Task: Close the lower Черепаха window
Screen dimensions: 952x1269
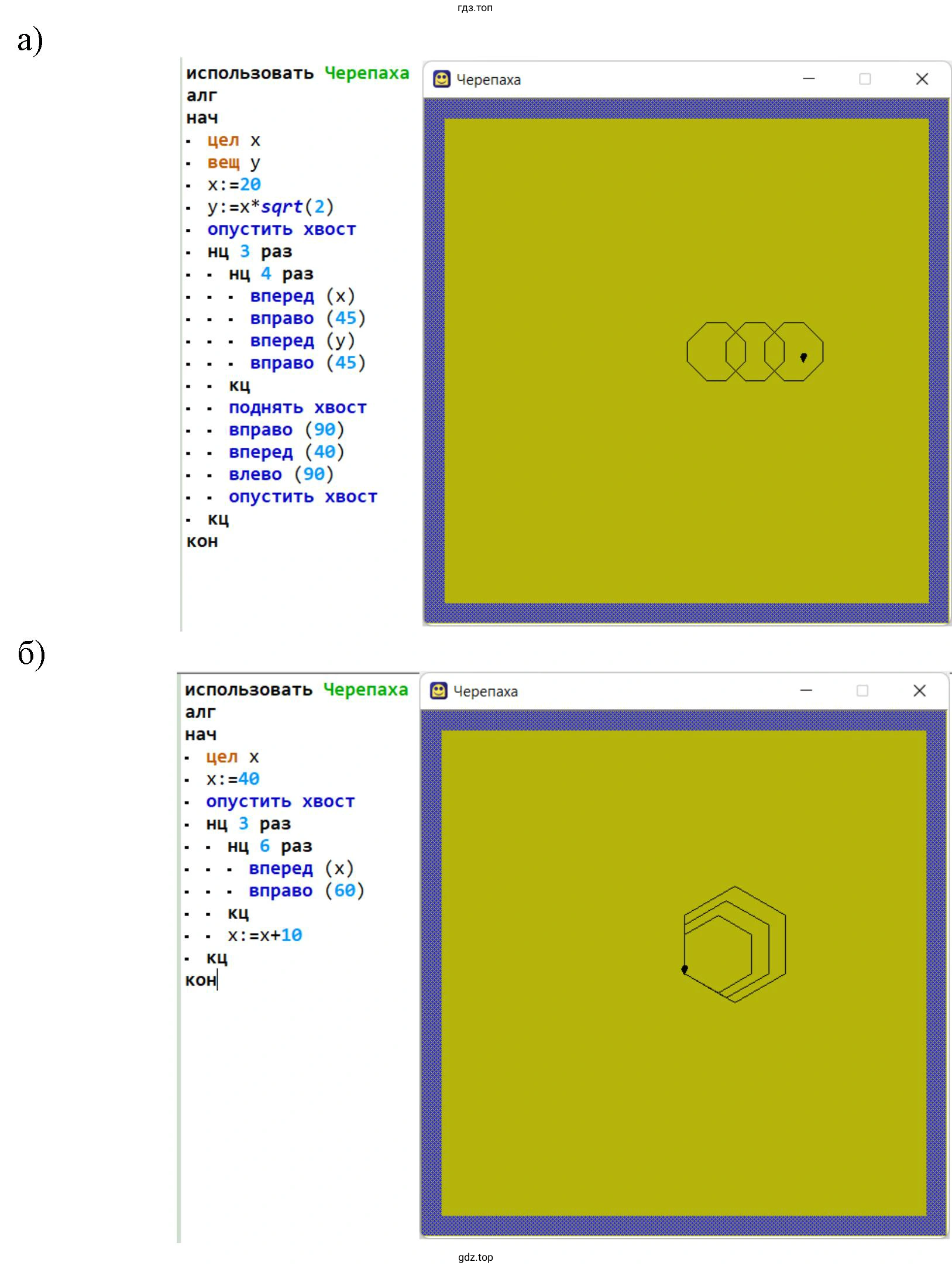Action: pos(919,691)
